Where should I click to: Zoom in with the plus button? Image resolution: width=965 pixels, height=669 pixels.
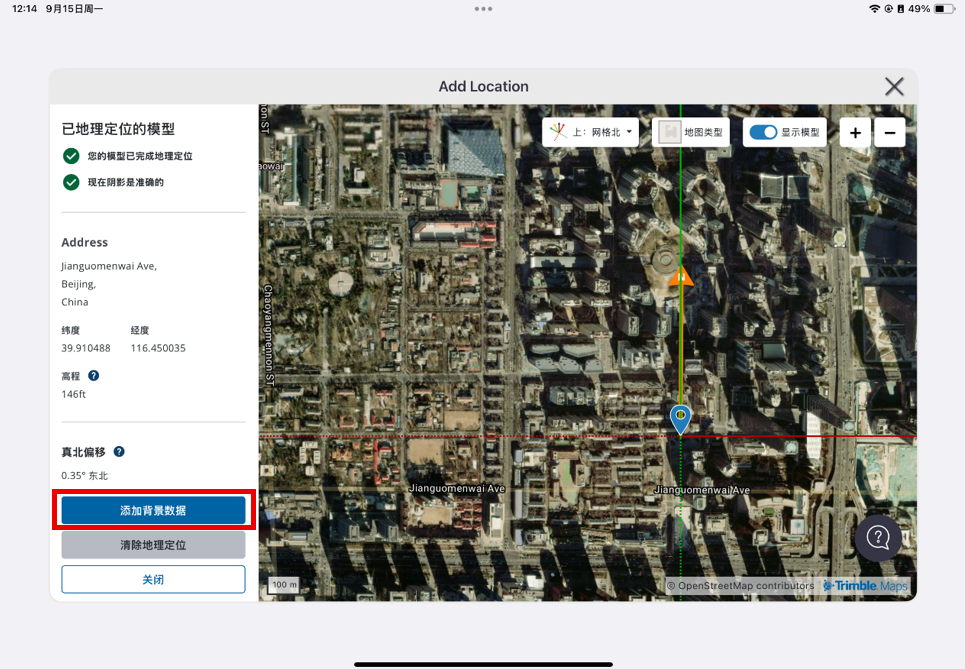coord(855,133)
